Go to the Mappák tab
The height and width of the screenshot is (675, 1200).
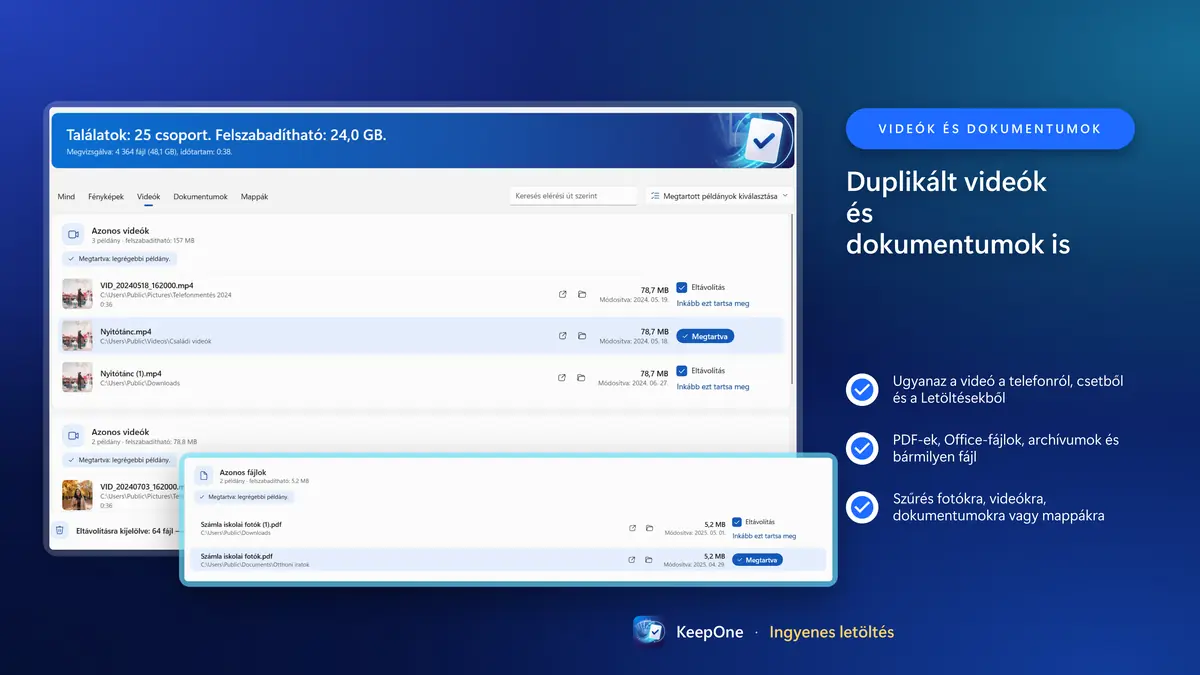pyautogui.click(x=254, y=197)
